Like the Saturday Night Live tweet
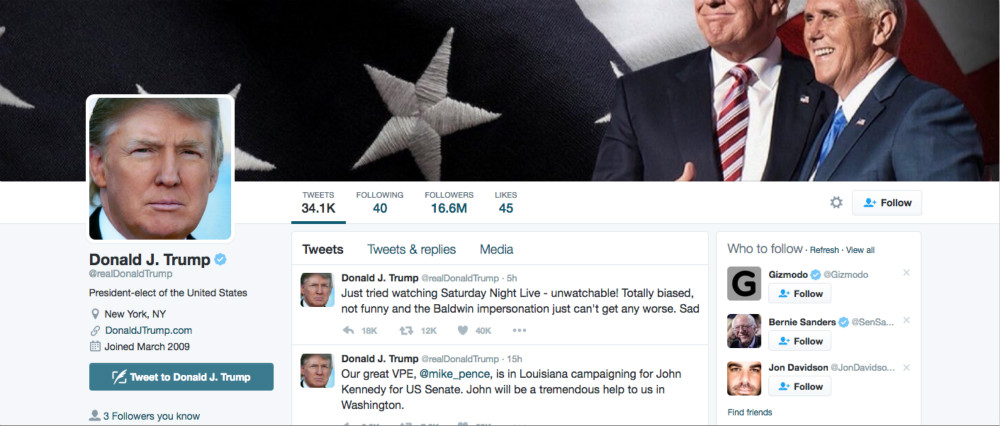Screen dimensions: 1000x426 point(463,330)
